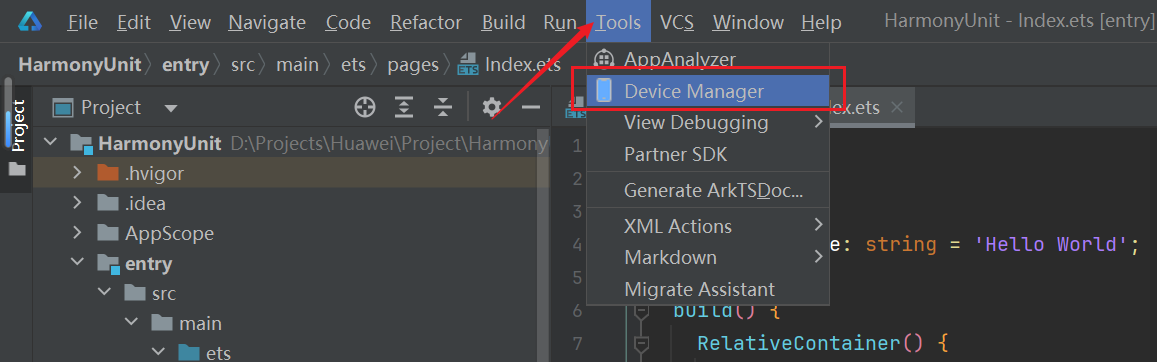Viewport: 1157px width, 362px height.
Task: Open the Code menu
Action: click(x=348, y=23)
